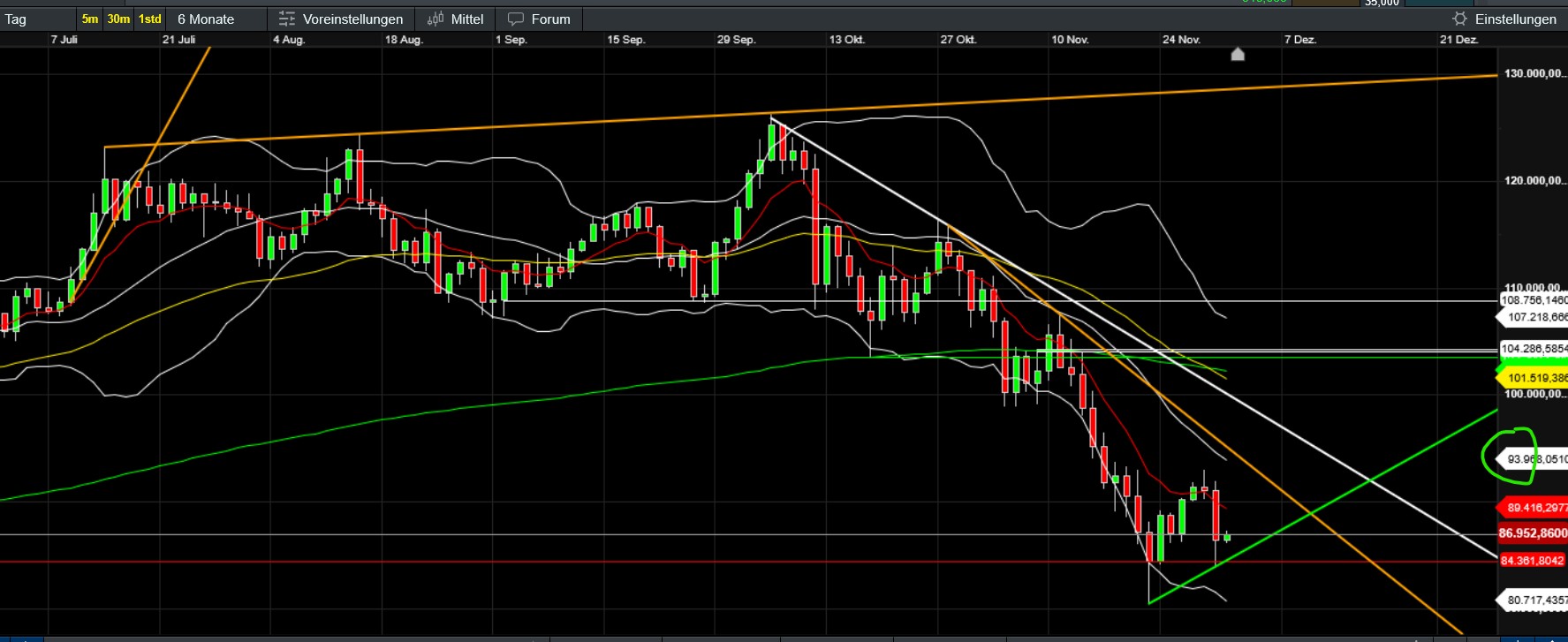The width and height of the screenshot is (1568, 642).
Task: Select the circled 93.968 price label
Action: (x=1535, y=459)
